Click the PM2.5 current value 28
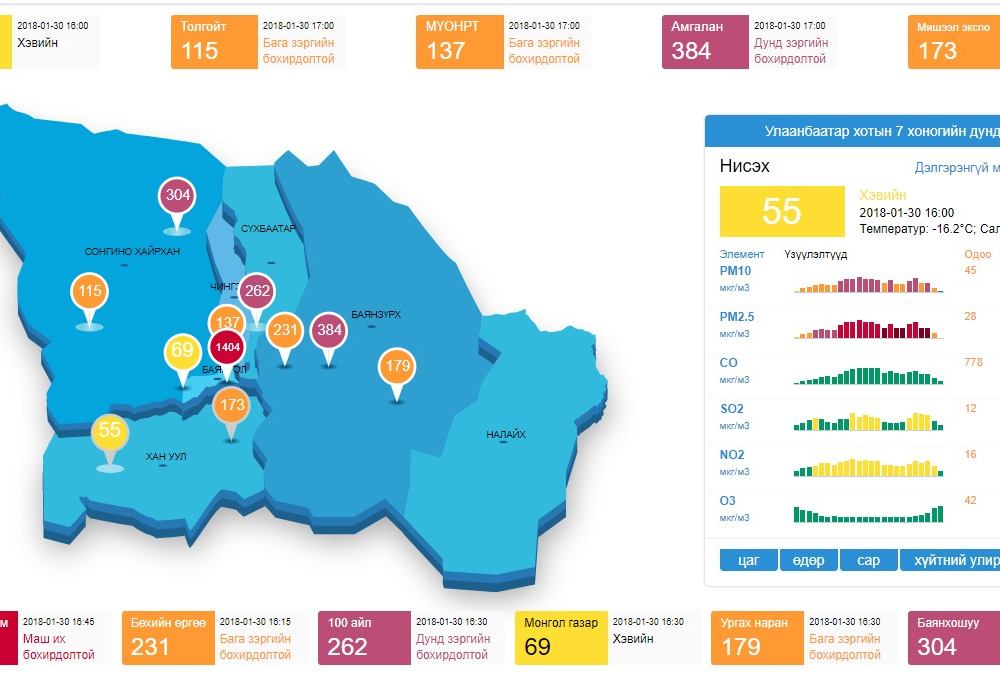The height and width of the screenshot is (691, 1000). click(970, 316)
